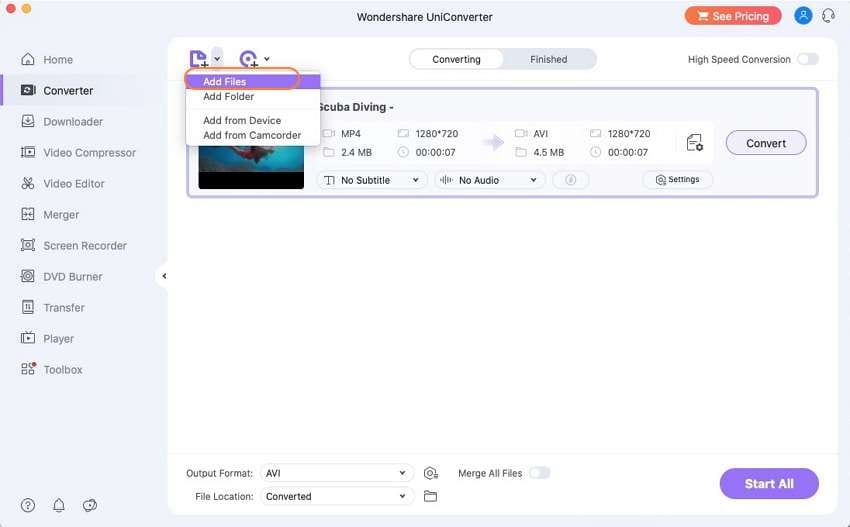Open the Merger icon

coord(28,214)
